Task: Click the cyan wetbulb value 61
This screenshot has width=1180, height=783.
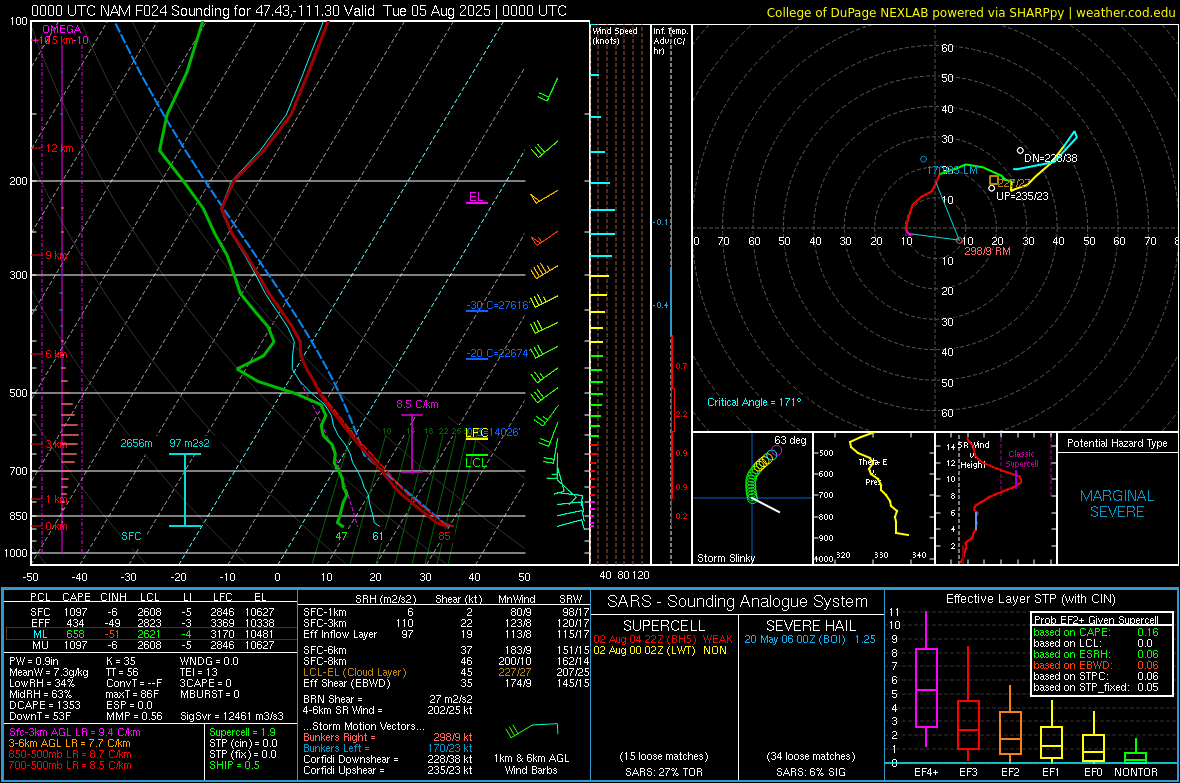Action: tap(377, 536)
